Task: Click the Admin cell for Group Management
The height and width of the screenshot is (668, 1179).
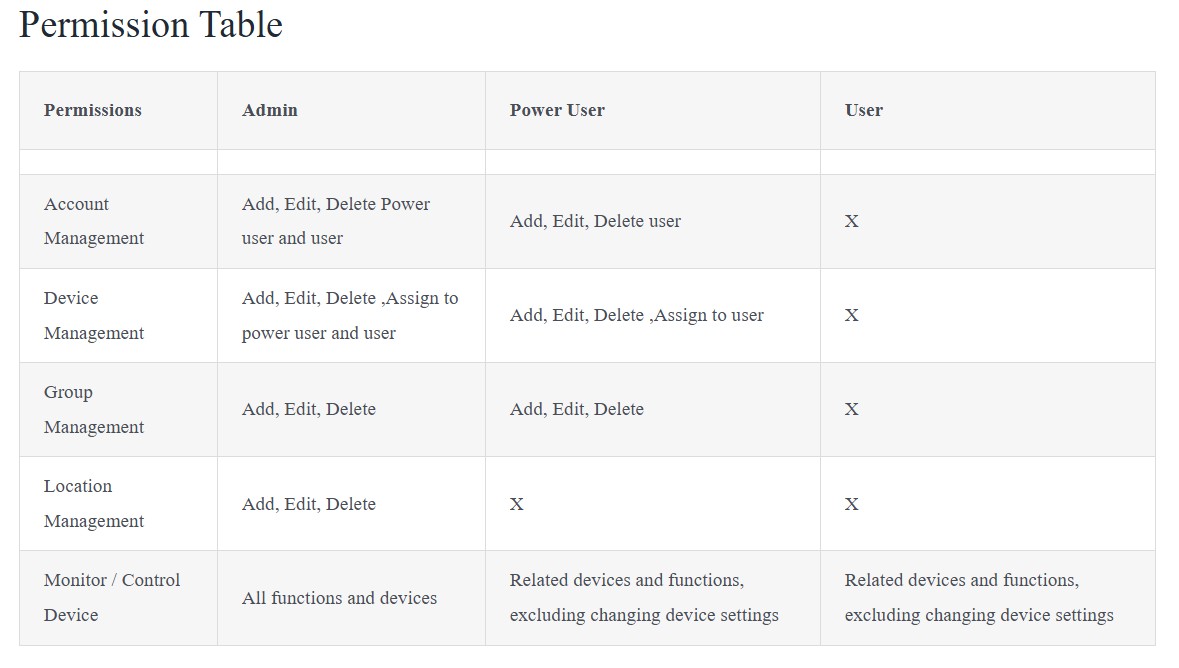Action: click(x=308, y=409)
